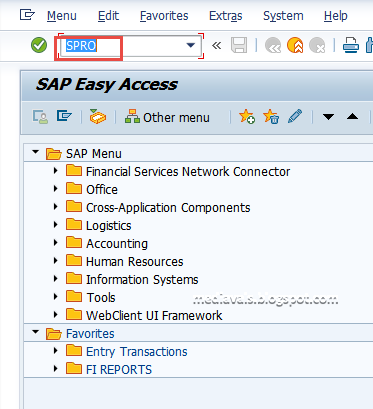
Task: Collapse the Favorites tree node
Action: [35, 332]
